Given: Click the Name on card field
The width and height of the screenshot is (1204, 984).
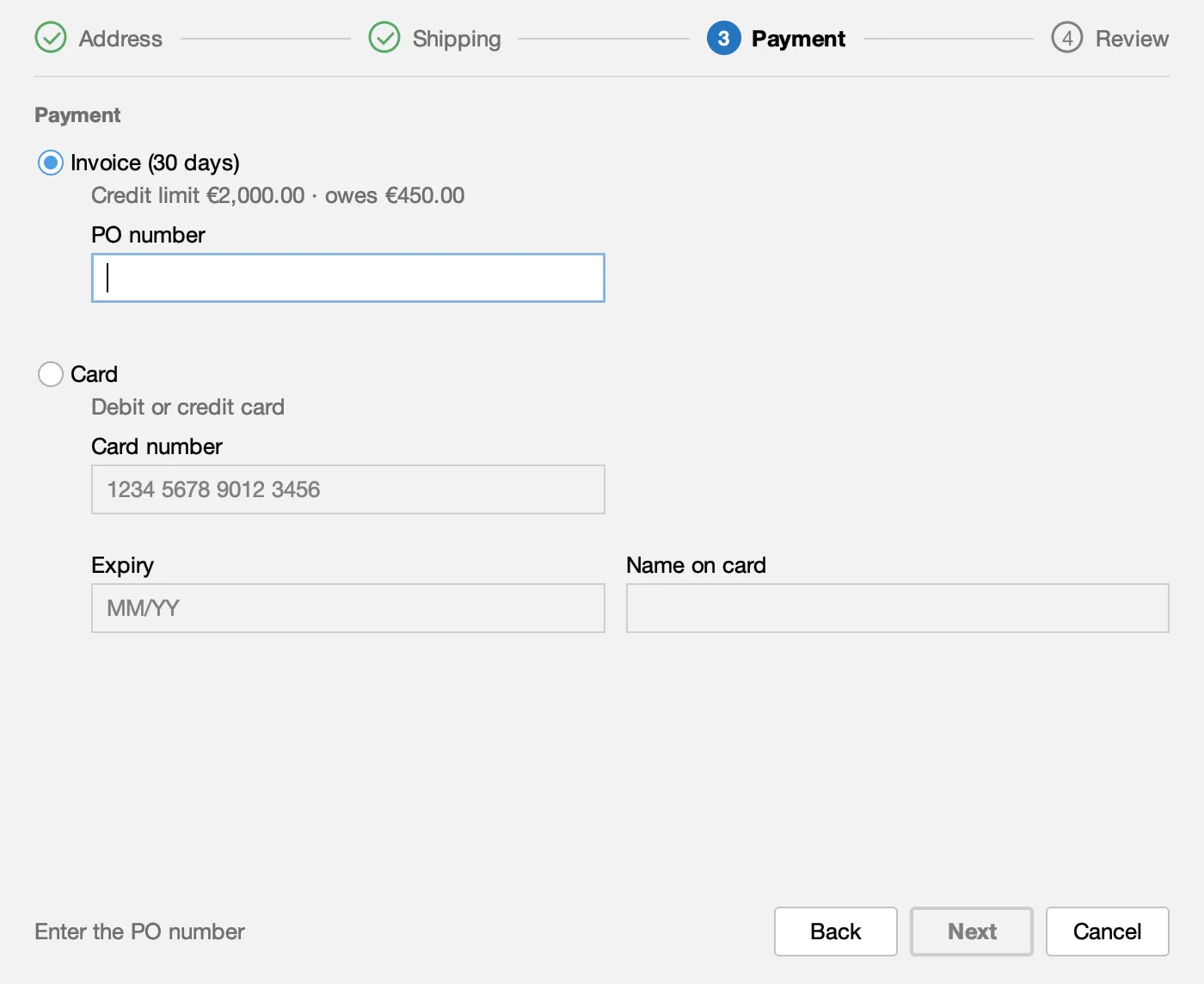Looking at the screenshot, I should point(898,608).
